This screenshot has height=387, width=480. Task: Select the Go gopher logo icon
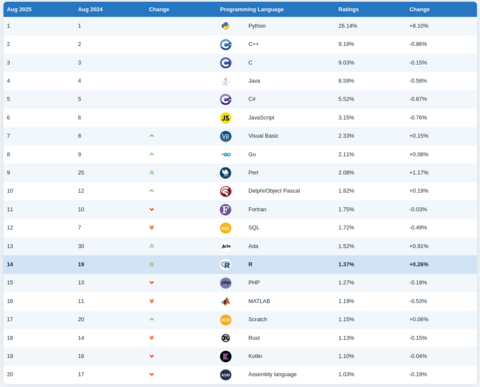[x=226, y=154]
